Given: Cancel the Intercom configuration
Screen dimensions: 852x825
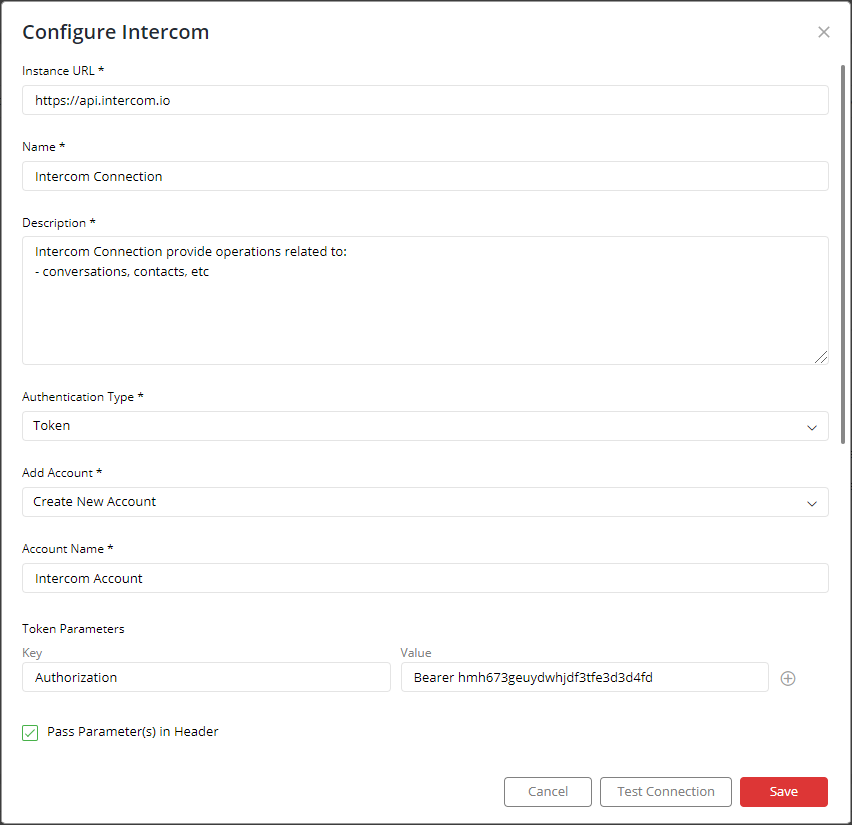Looking at the screenshot, I should click(547, 791).
